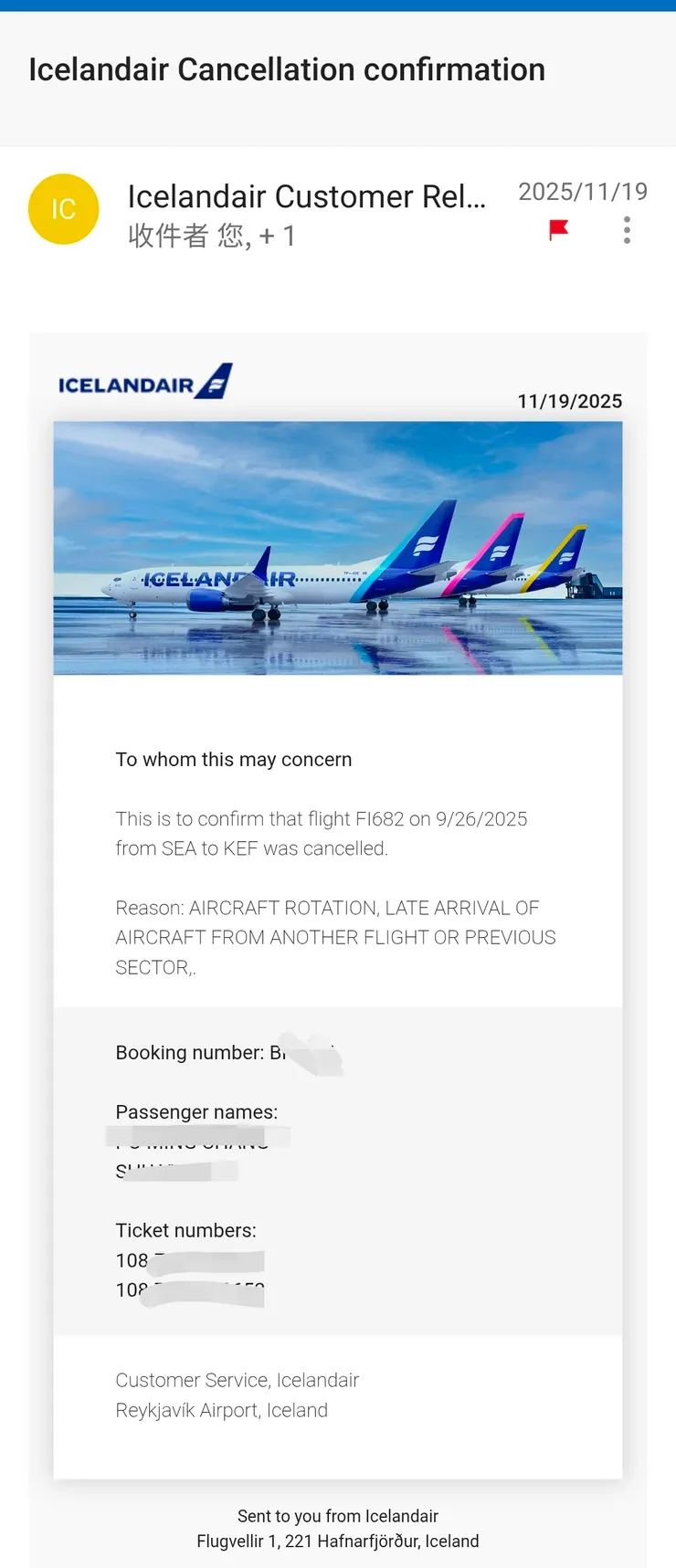The image size is (676, 1568).
Task: Tap the received date 2025/11/19
Action: click(x=583, y=192)
